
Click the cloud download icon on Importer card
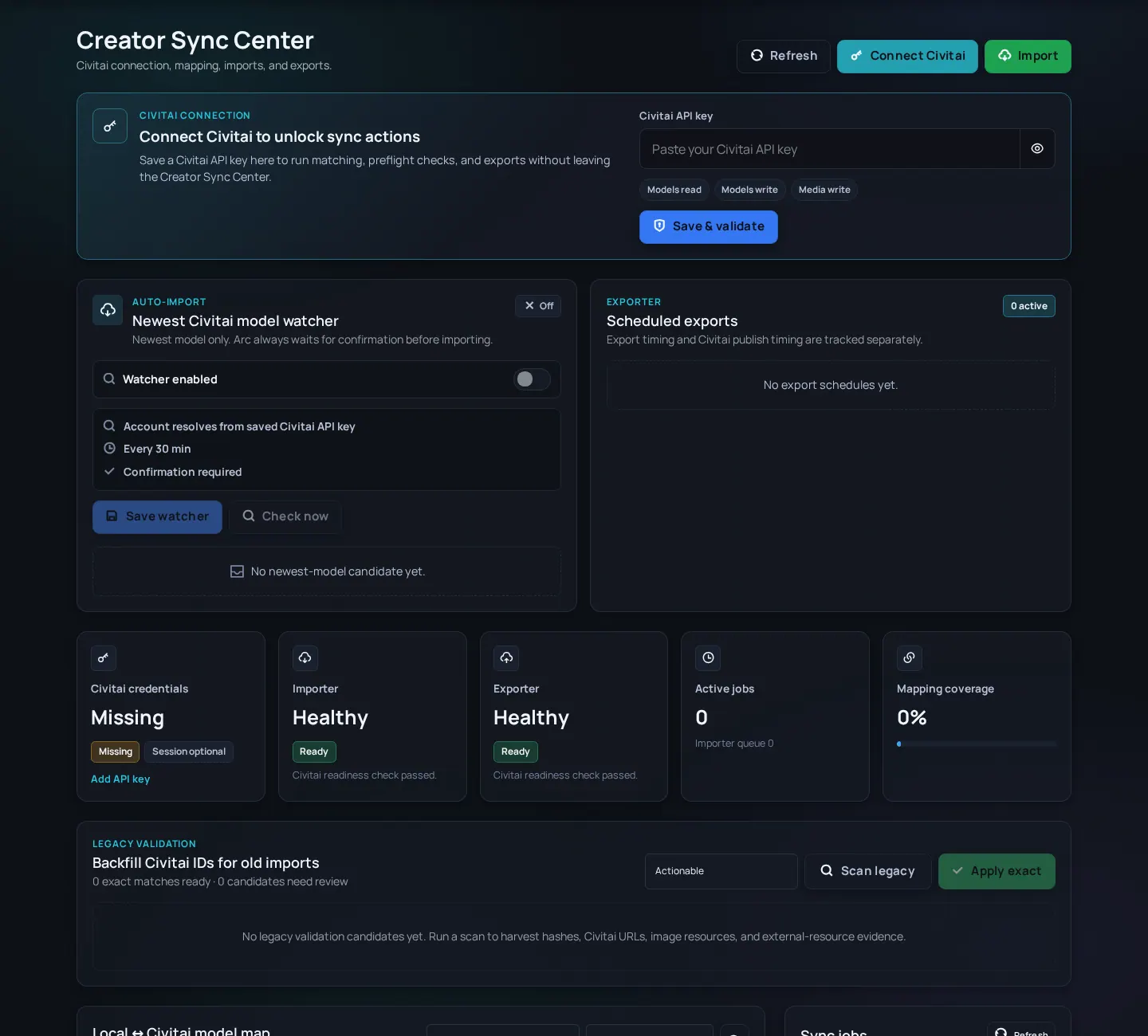coord(305,658)
